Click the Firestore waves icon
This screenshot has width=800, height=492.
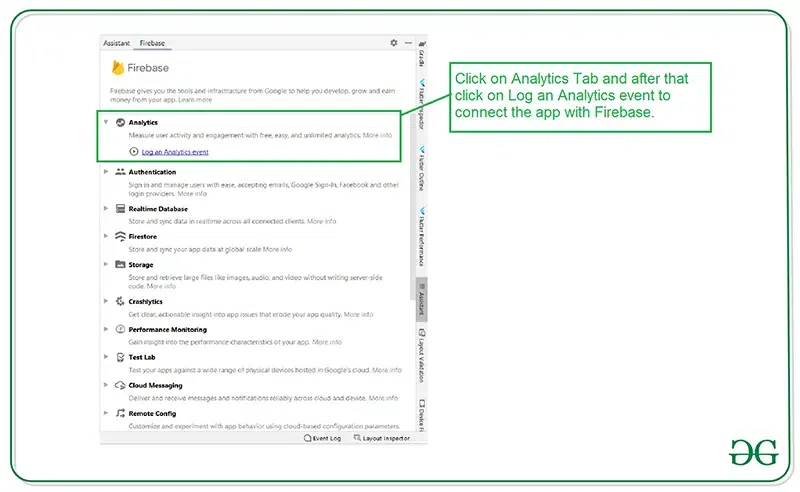point(120,236)
